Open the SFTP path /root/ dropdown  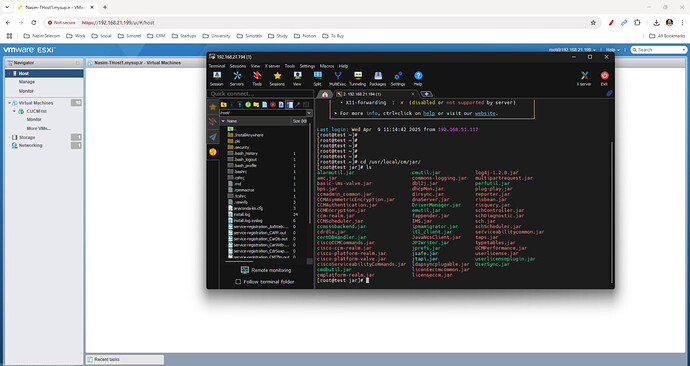point(309,113)
